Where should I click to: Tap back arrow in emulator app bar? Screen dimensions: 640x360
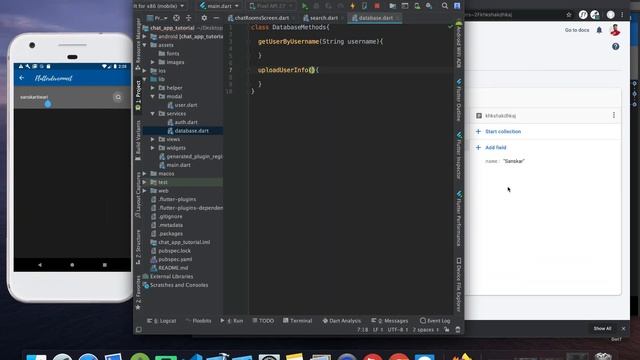[x=22, y=78]
